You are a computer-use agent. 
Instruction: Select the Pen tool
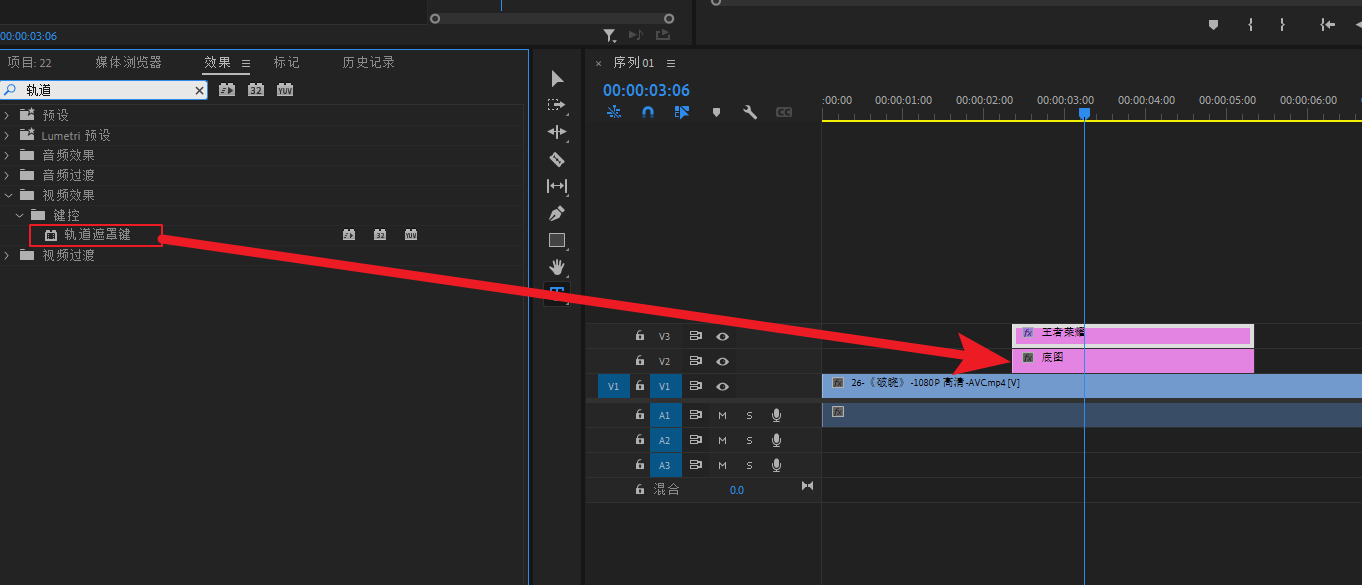[x=557, y=213]
